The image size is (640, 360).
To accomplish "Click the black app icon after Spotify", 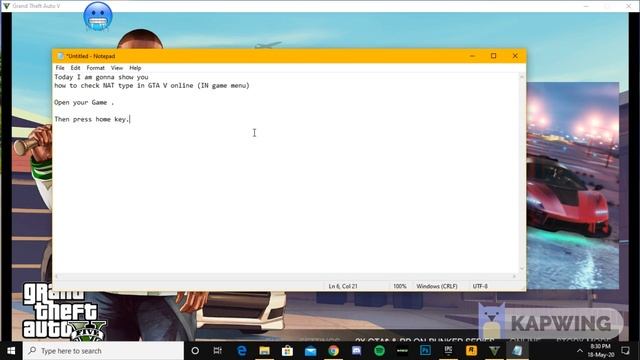I will (x=402, y=351).
